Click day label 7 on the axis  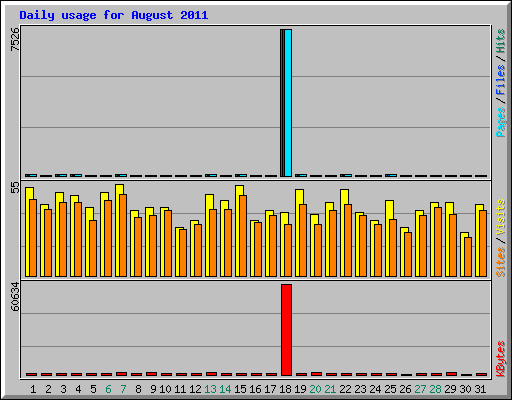[x=123, y=389]
